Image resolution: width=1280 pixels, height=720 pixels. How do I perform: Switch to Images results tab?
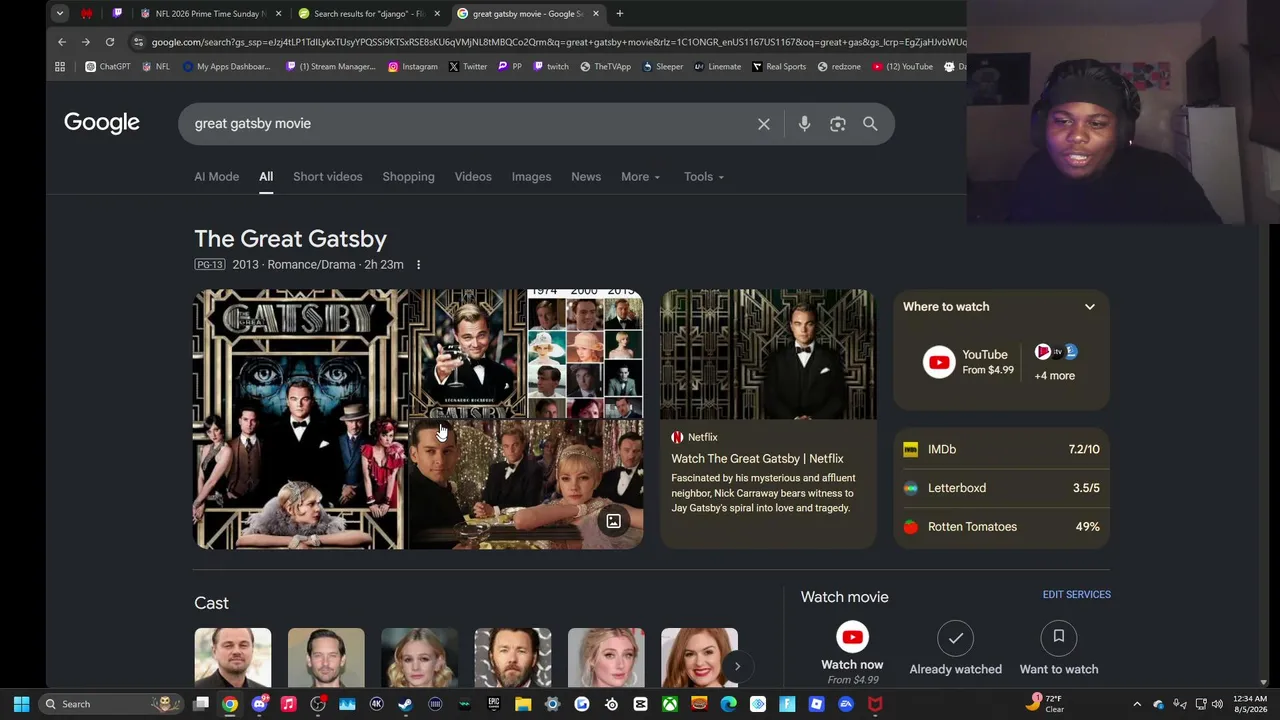[531, 177]
